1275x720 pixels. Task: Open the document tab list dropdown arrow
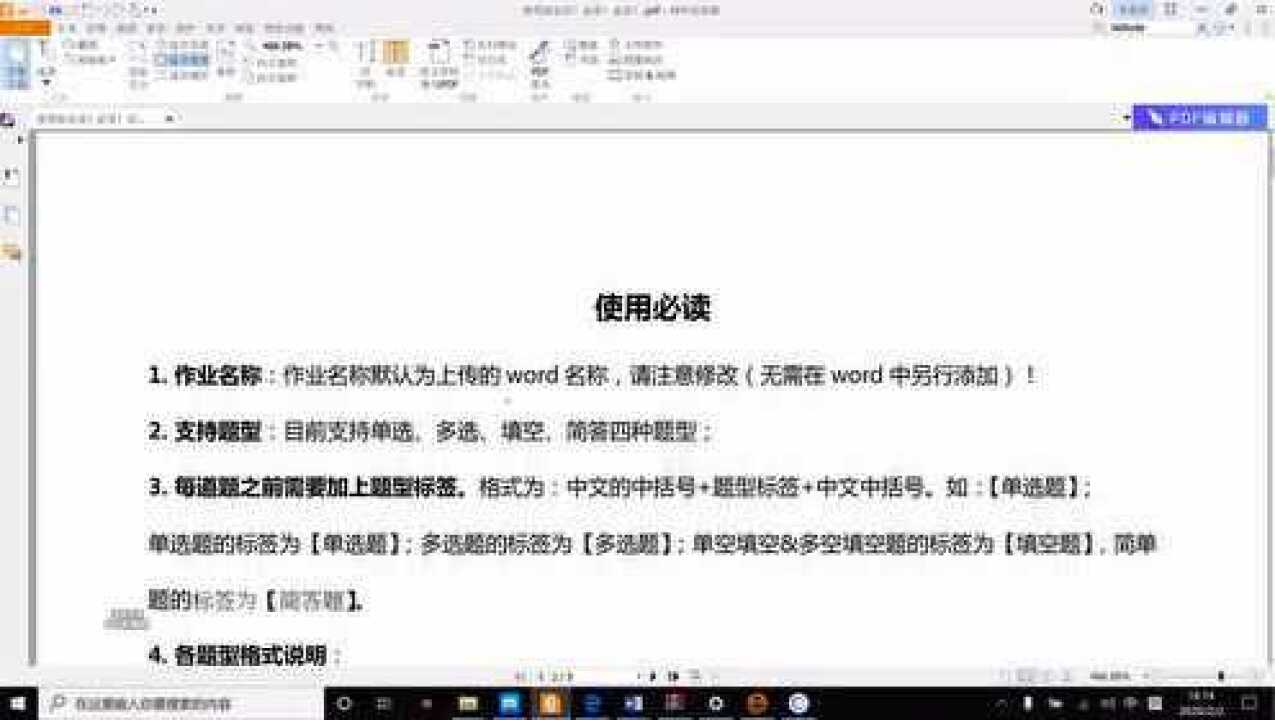tap(1126, 117)
